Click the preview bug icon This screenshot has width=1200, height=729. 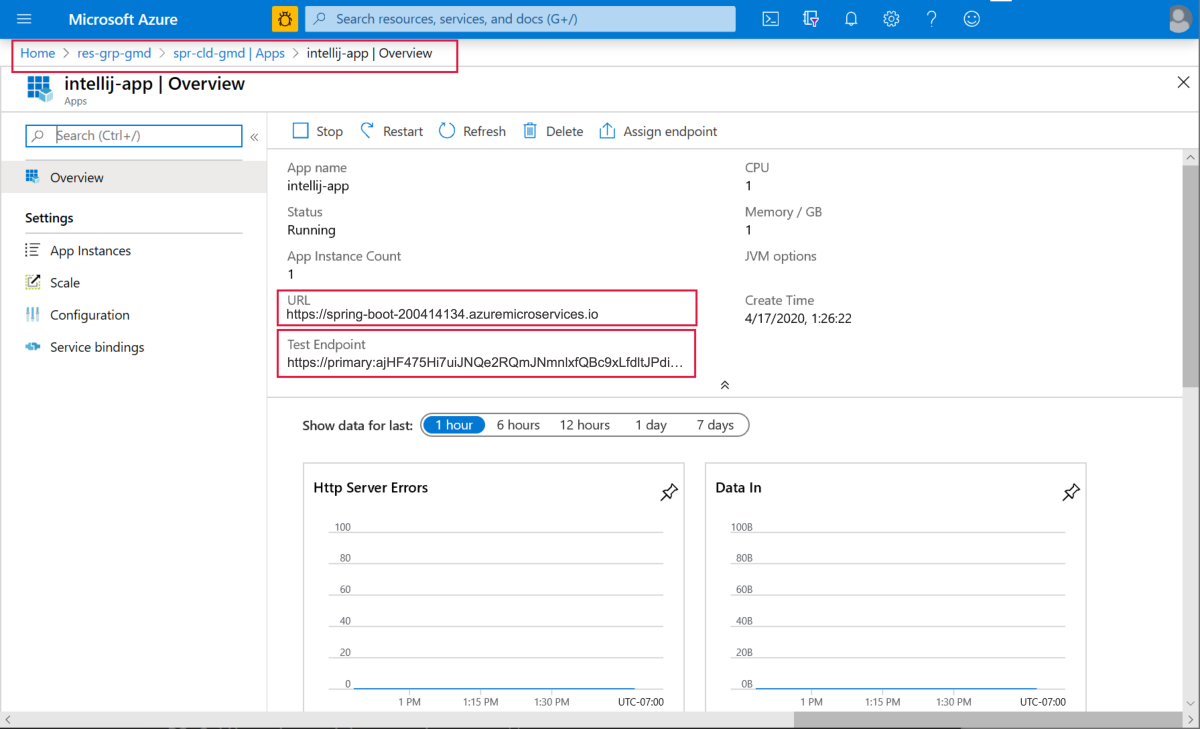[x=285, y=19]
